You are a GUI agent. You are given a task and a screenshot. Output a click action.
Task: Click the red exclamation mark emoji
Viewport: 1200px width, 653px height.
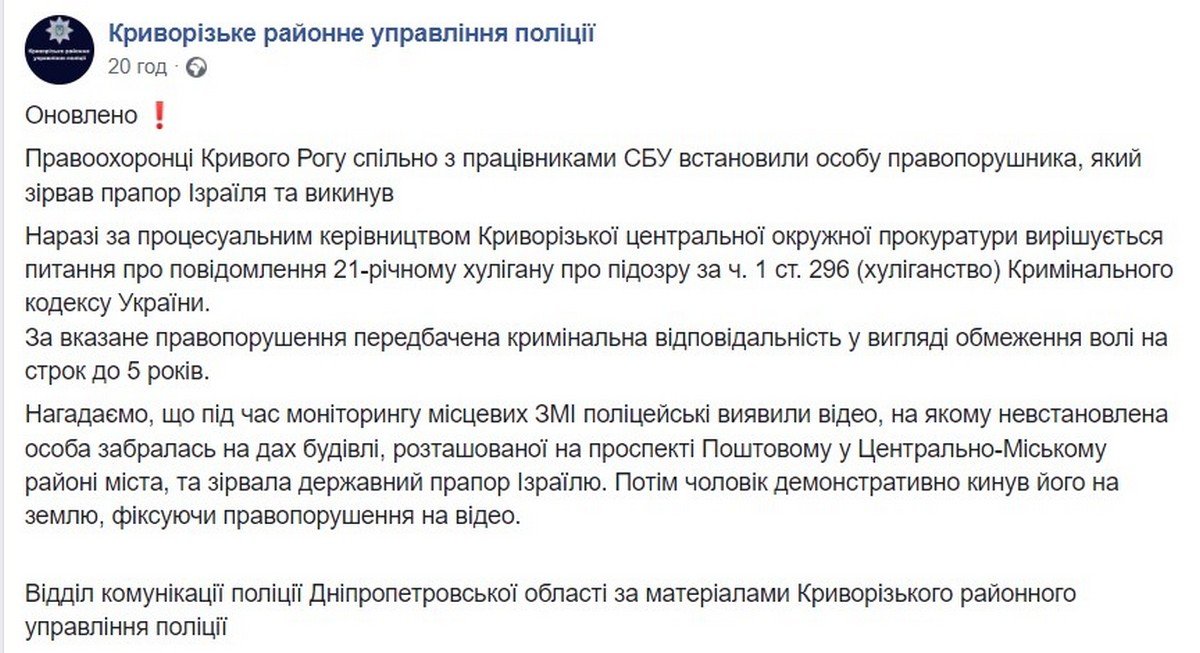pyautogui.click(x=157, y=116)
